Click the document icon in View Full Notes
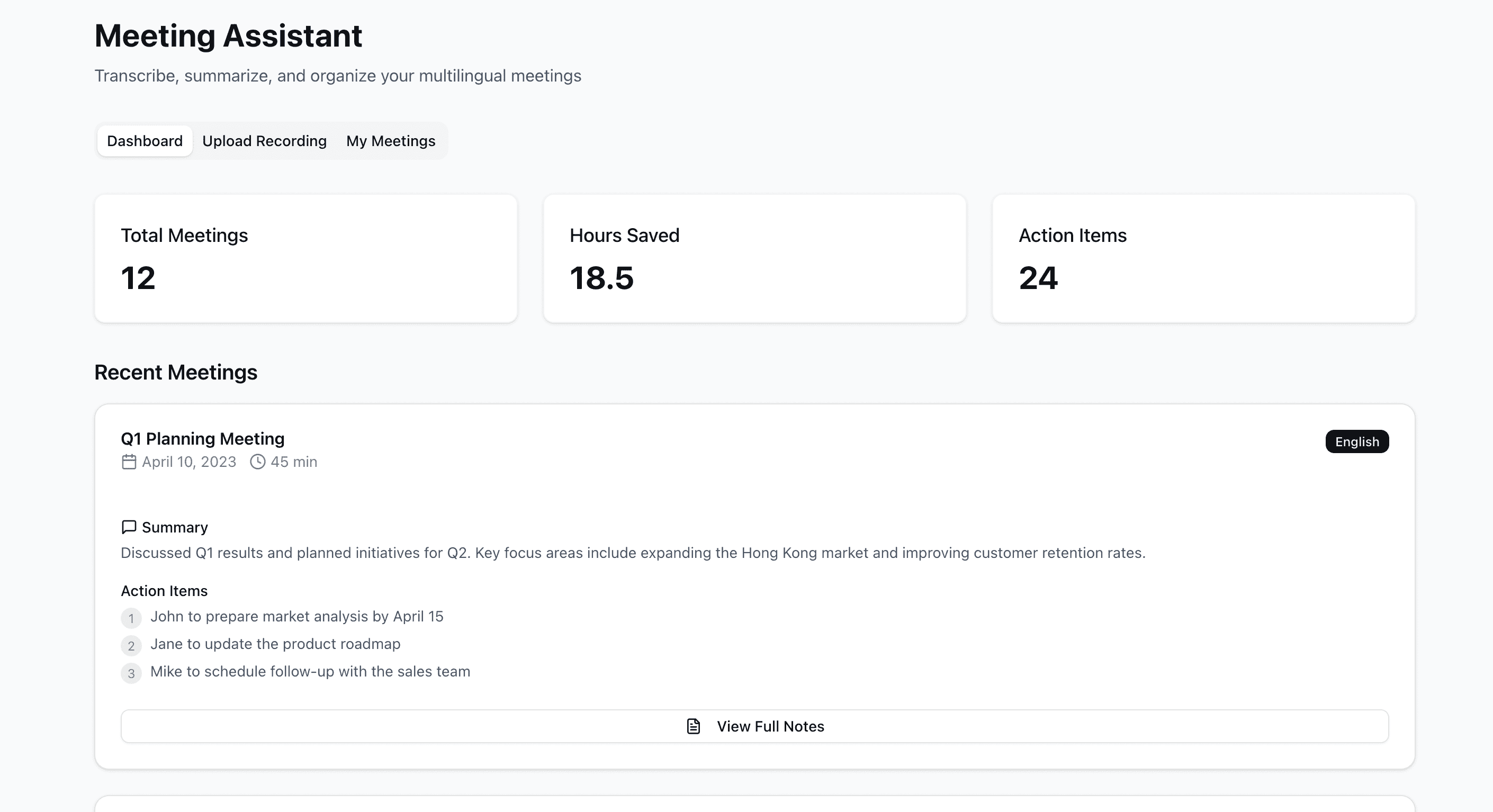The width and height of the screenshot is (1493, 812). [693, 726]
